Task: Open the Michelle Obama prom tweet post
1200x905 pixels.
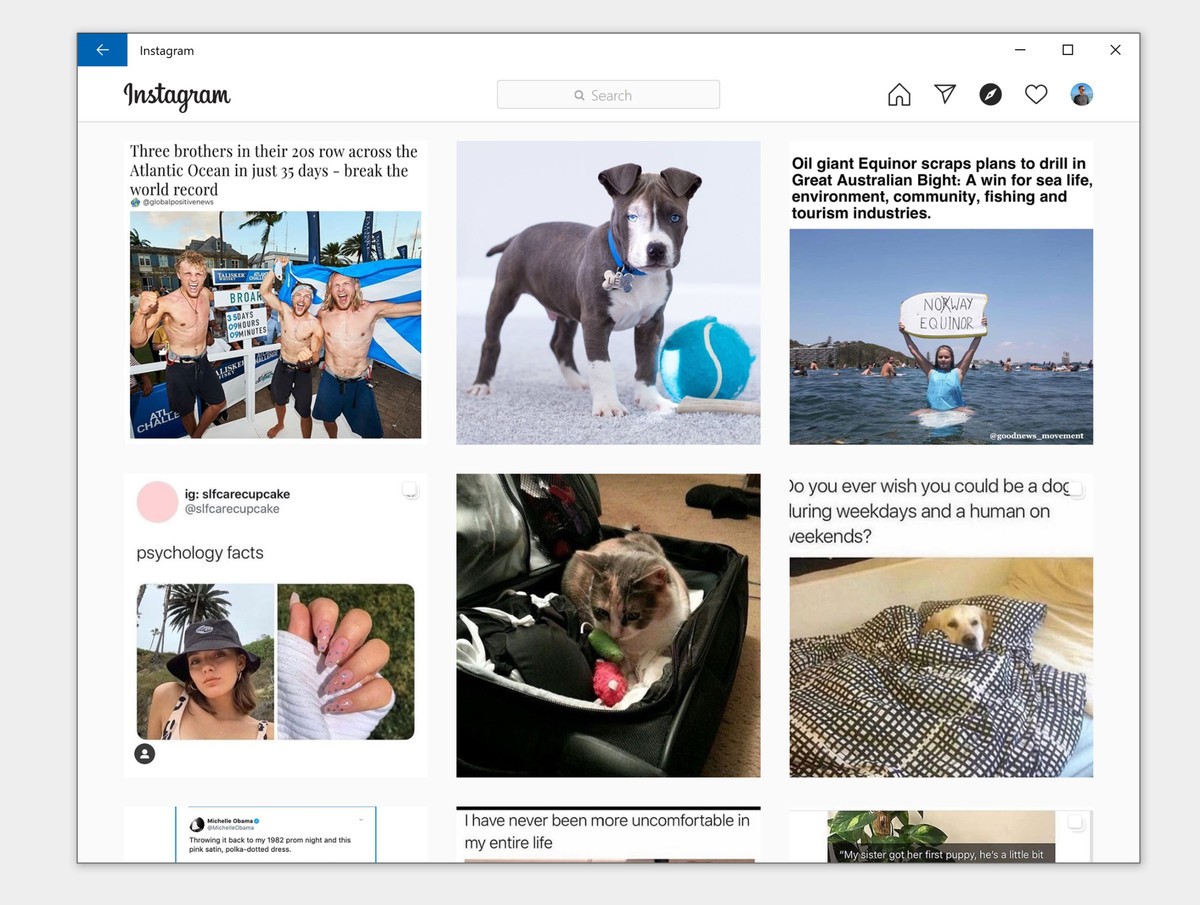Action: coord(276,834)
